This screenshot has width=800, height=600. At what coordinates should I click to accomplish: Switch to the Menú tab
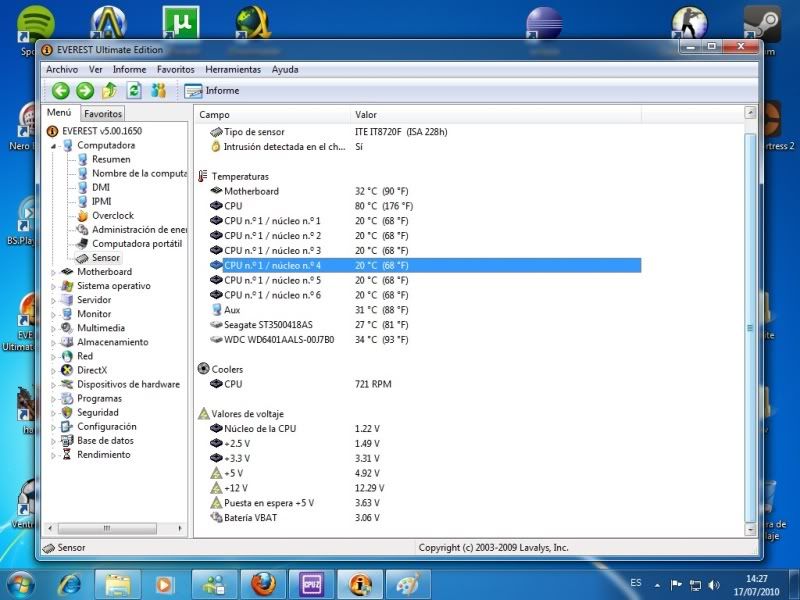(x=59, y=113)
